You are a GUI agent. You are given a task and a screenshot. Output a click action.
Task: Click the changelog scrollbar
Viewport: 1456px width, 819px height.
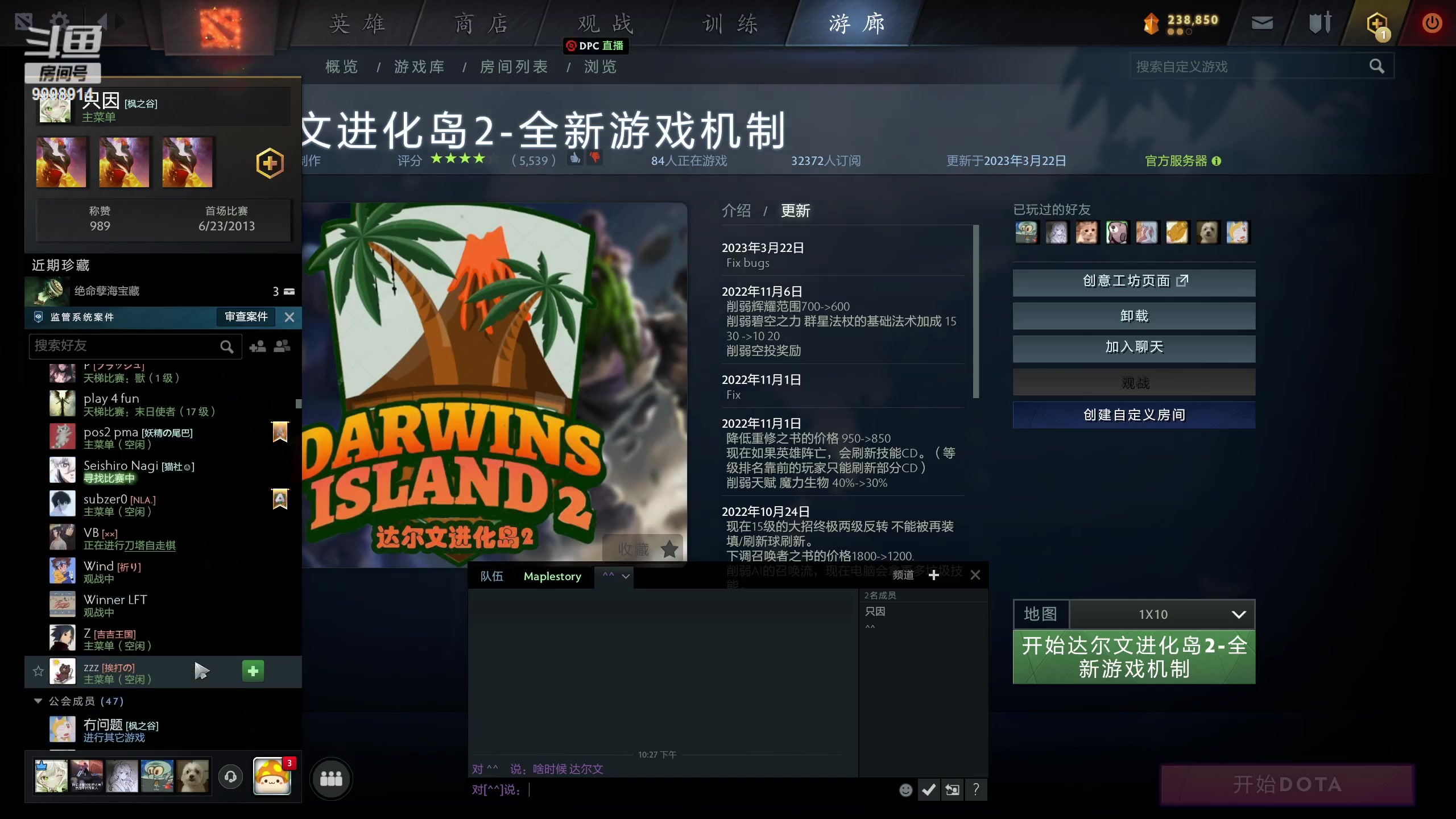[x=976, y=312]
